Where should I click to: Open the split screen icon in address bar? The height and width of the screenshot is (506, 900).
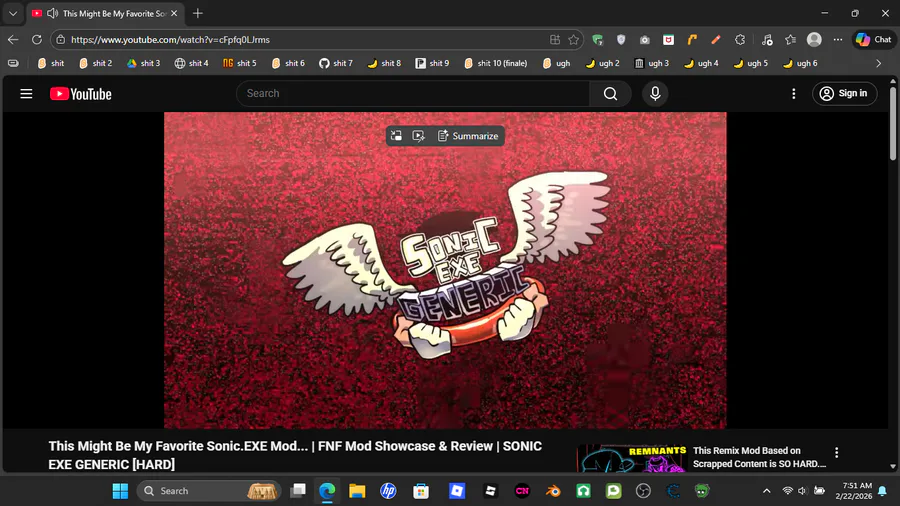pyautogui.click(x=554, y=40)
